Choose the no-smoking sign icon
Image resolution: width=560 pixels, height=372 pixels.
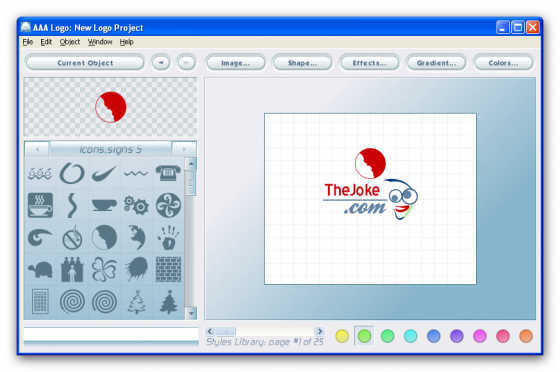(x=72, y=237)
